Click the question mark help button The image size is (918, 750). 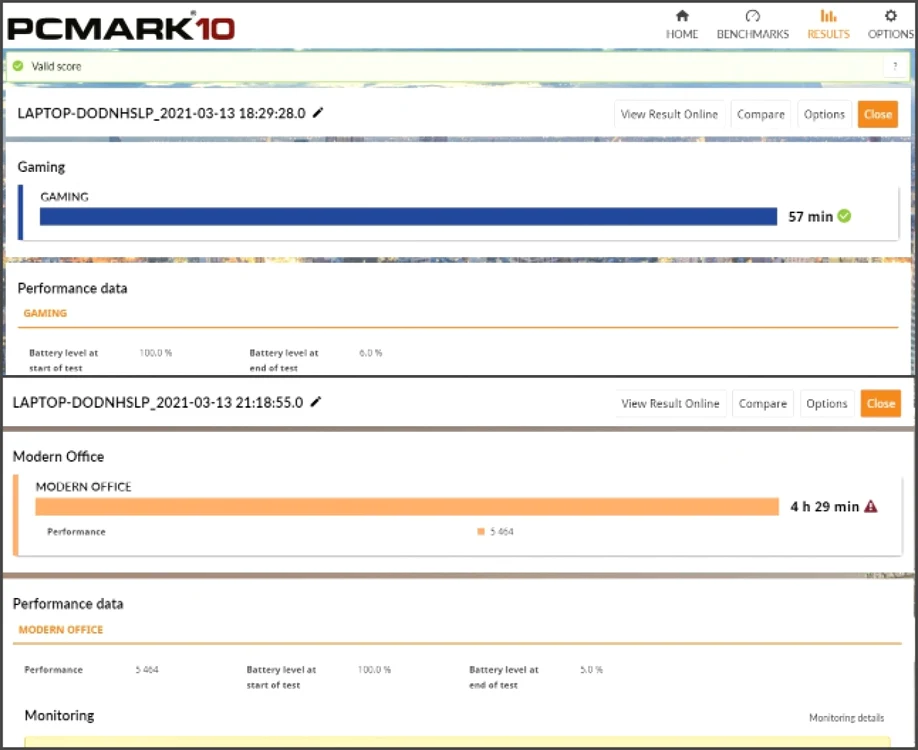point(895,66)
